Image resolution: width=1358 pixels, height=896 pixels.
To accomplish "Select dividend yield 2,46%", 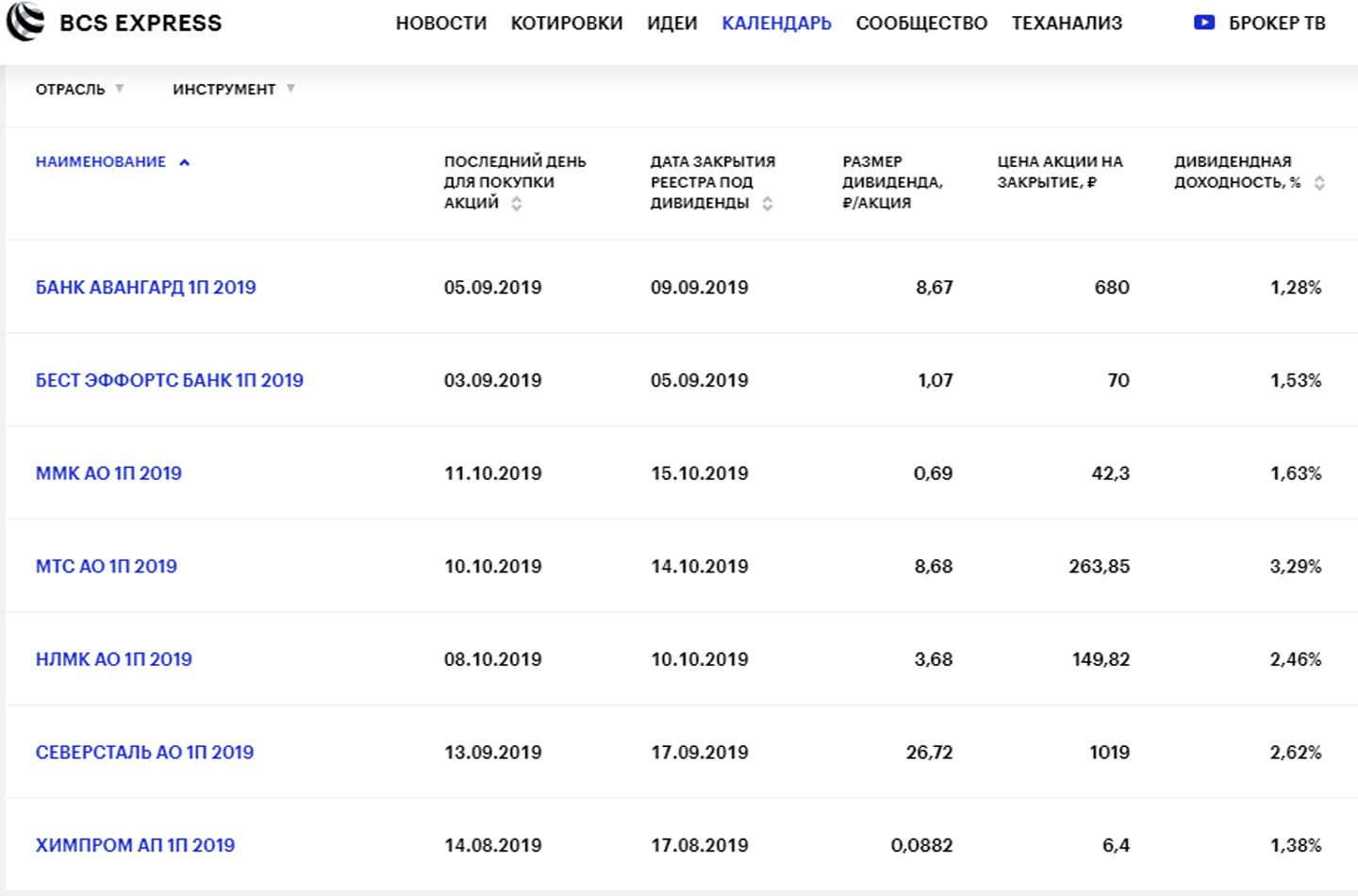I will [x=1296, y=659].
